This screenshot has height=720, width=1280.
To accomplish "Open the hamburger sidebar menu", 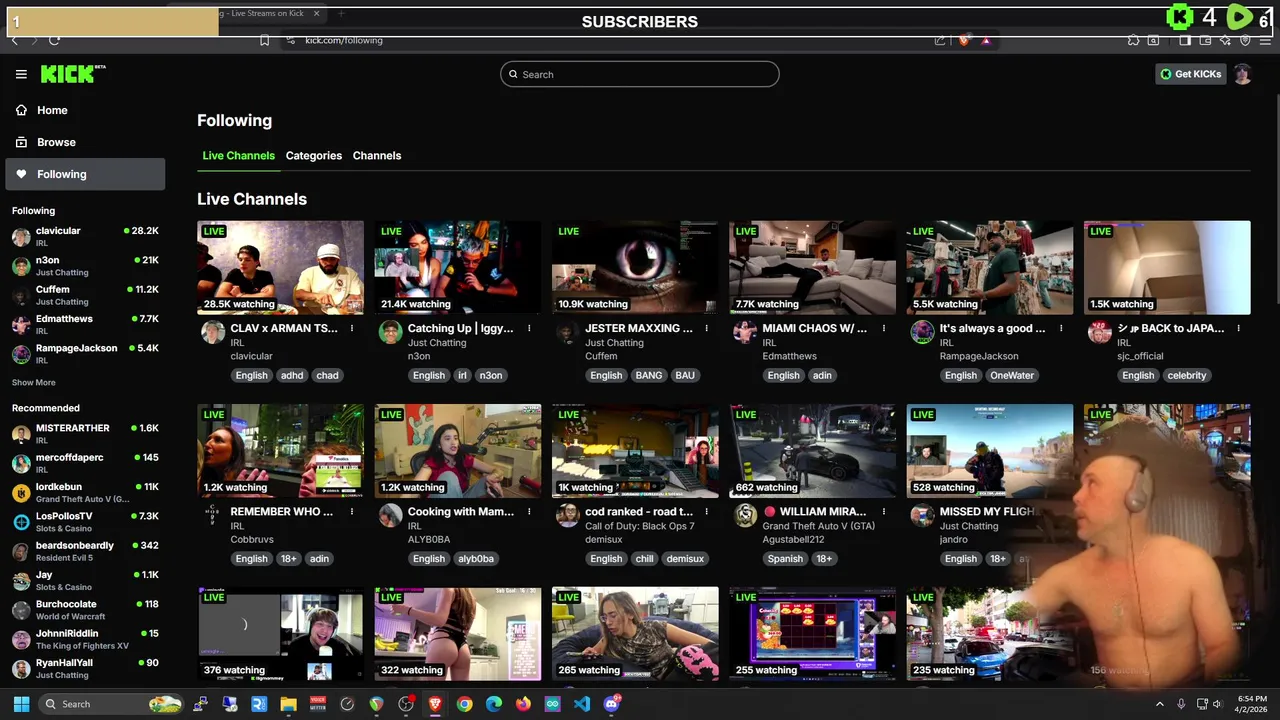I will (x=21, y=74).
